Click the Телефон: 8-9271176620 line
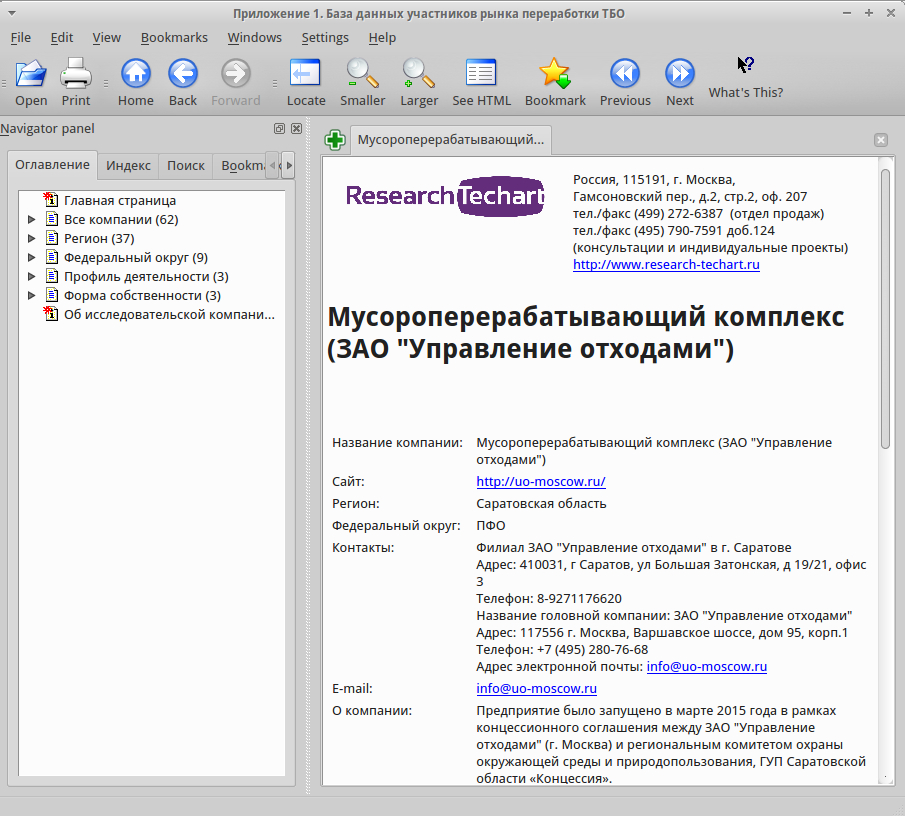This screenshot has height=816, width=905. coord(549,598)
